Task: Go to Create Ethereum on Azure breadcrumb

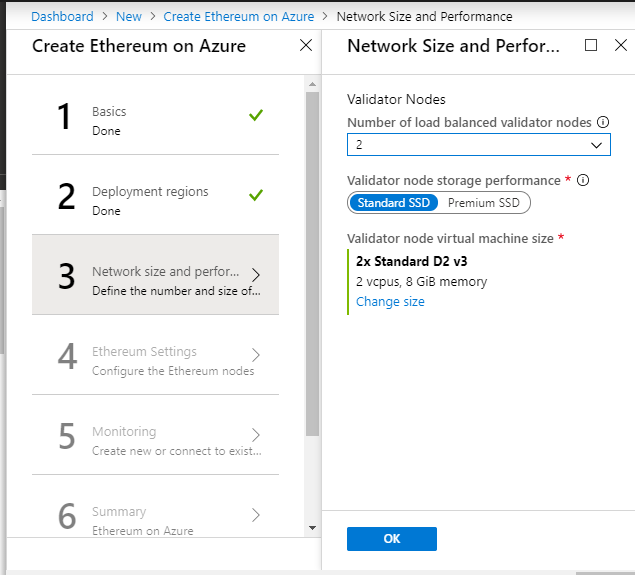Action: pos(239,17)
